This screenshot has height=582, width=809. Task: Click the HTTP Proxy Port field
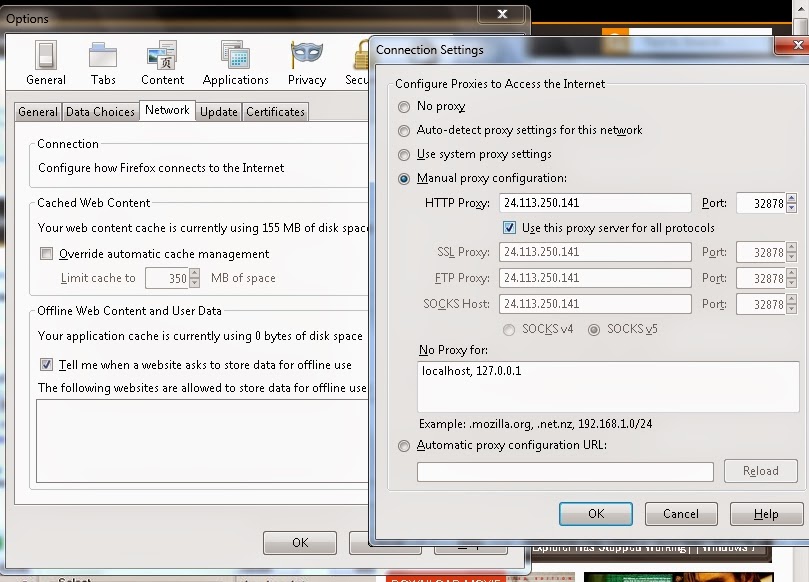761,203
